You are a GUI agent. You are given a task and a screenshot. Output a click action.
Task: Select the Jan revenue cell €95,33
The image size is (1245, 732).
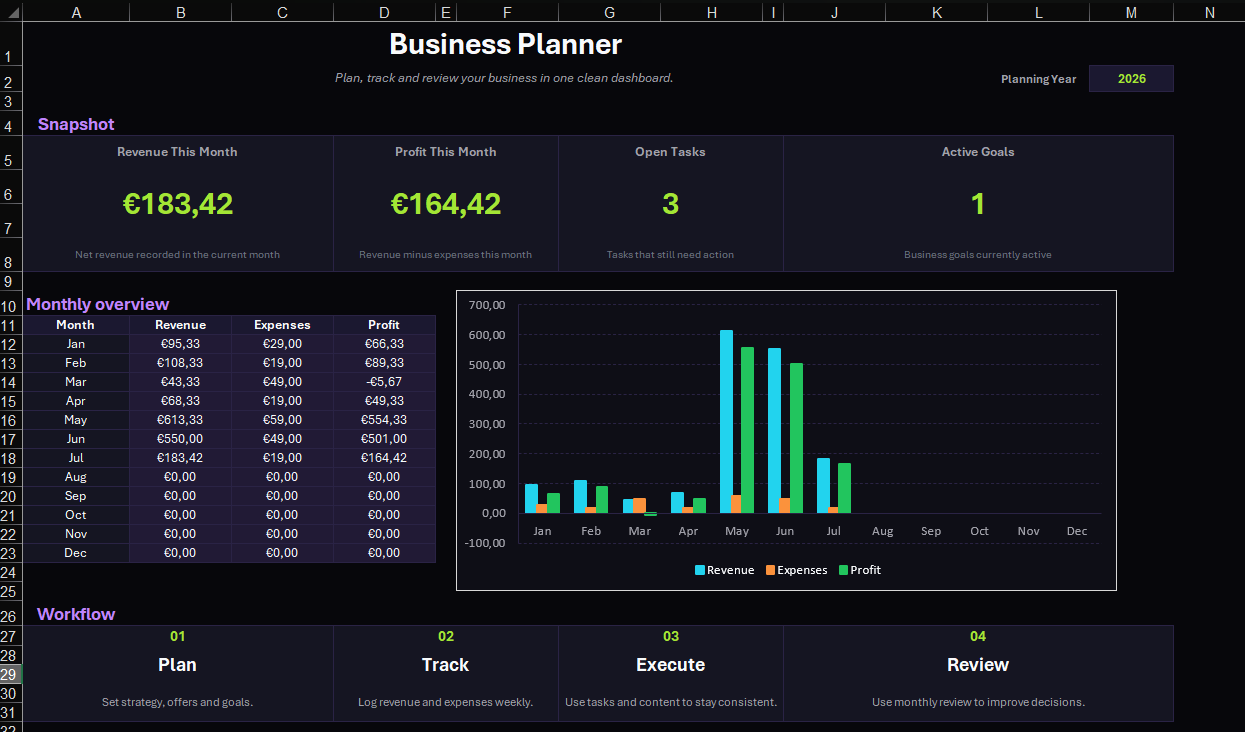click(180, 344)
